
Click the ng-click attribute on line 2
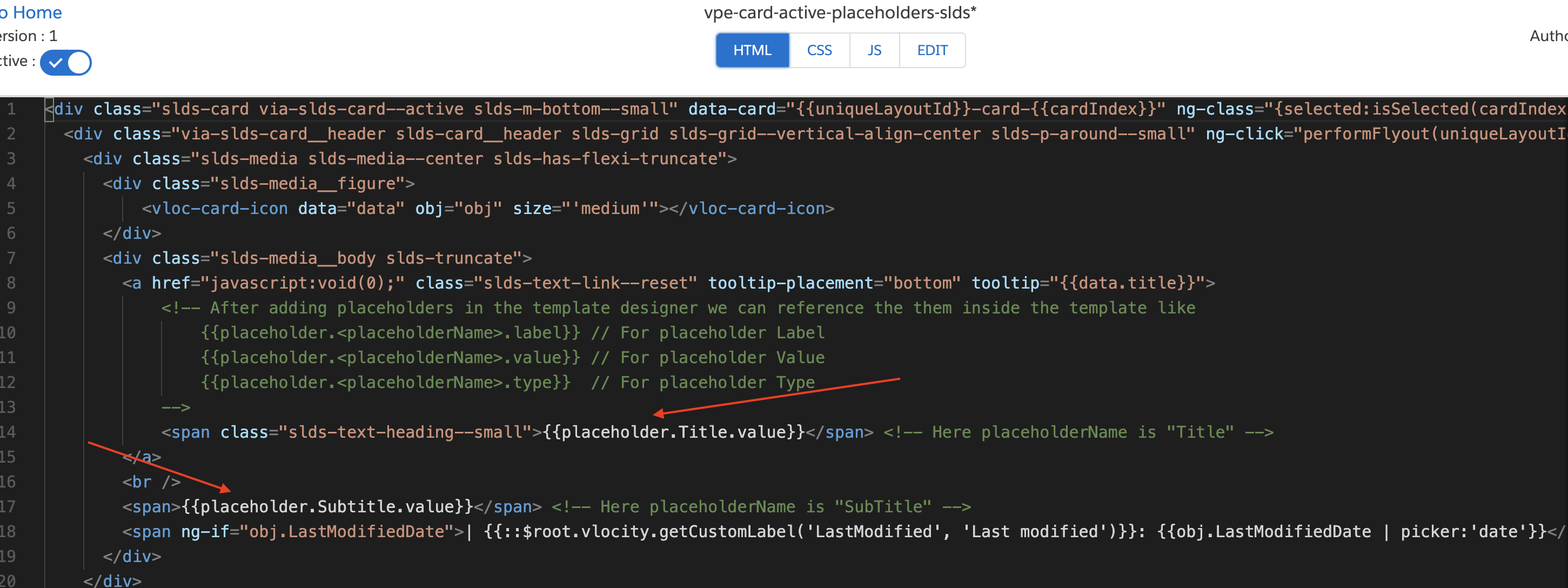(1245, 134)
